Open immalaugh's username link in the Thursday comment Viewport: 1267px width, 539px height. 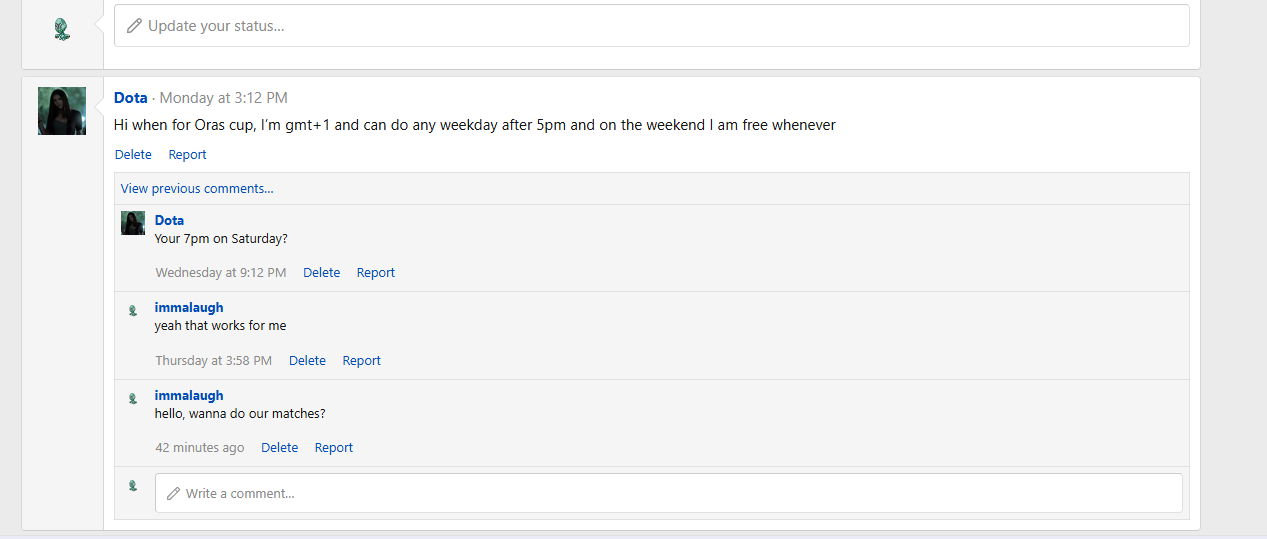(189, 307)
